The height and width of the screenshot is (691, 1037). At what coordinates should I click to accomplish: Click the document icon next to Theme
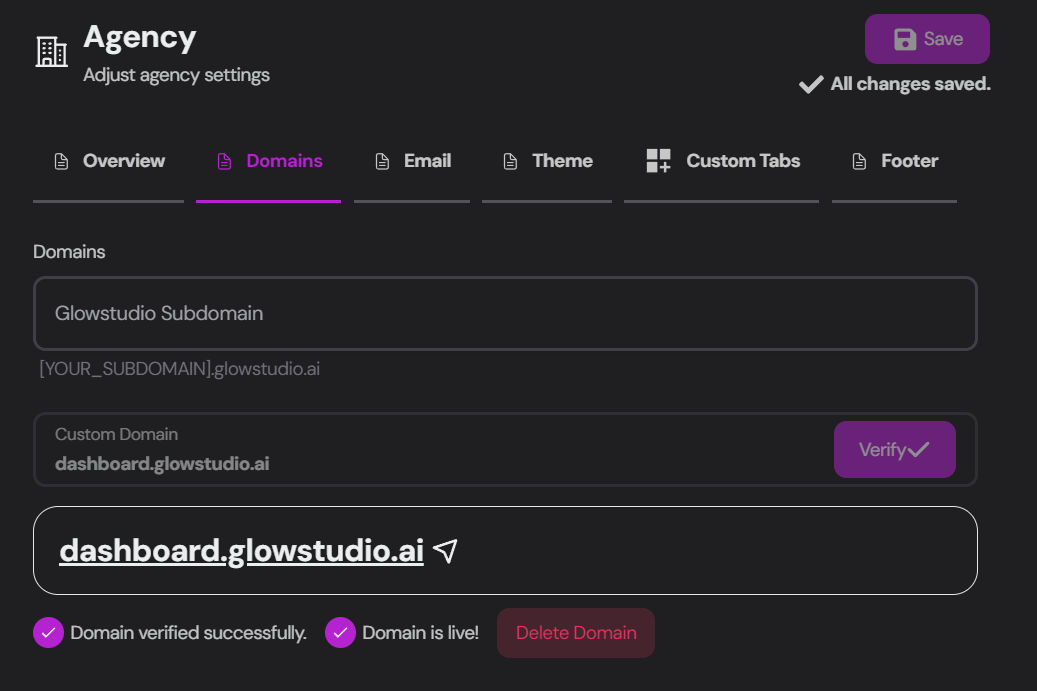pyautogui.click(x=513, y=160)
